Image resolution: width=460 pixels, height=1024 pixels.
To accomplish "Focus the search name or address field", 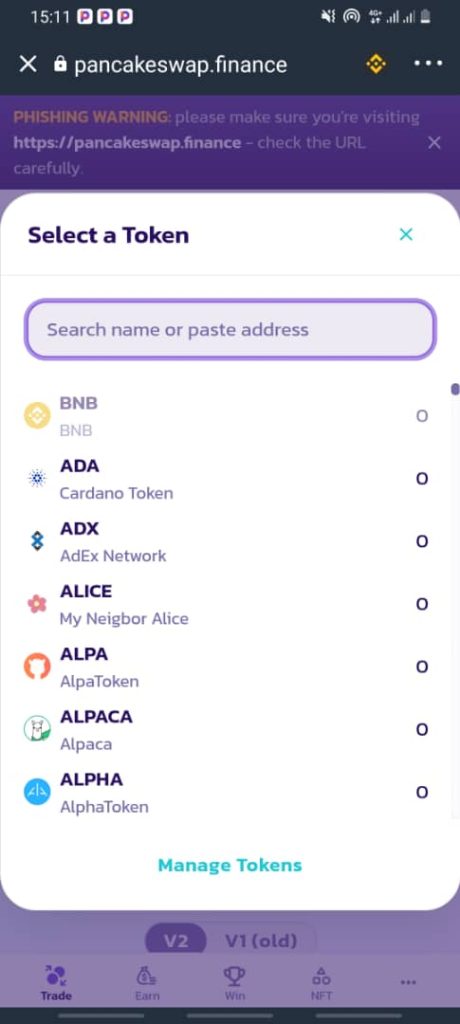I will 230,330.
